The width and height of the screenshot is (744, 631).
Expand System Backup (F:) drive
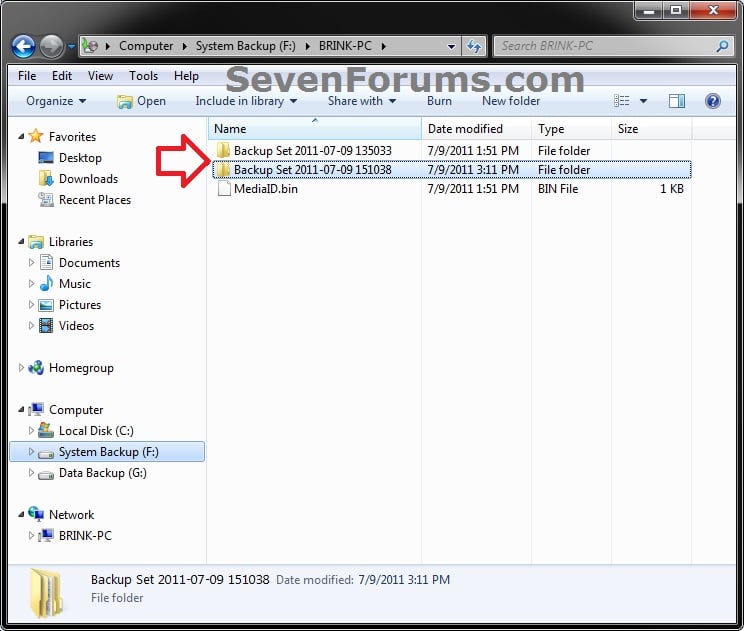[31, 452]
